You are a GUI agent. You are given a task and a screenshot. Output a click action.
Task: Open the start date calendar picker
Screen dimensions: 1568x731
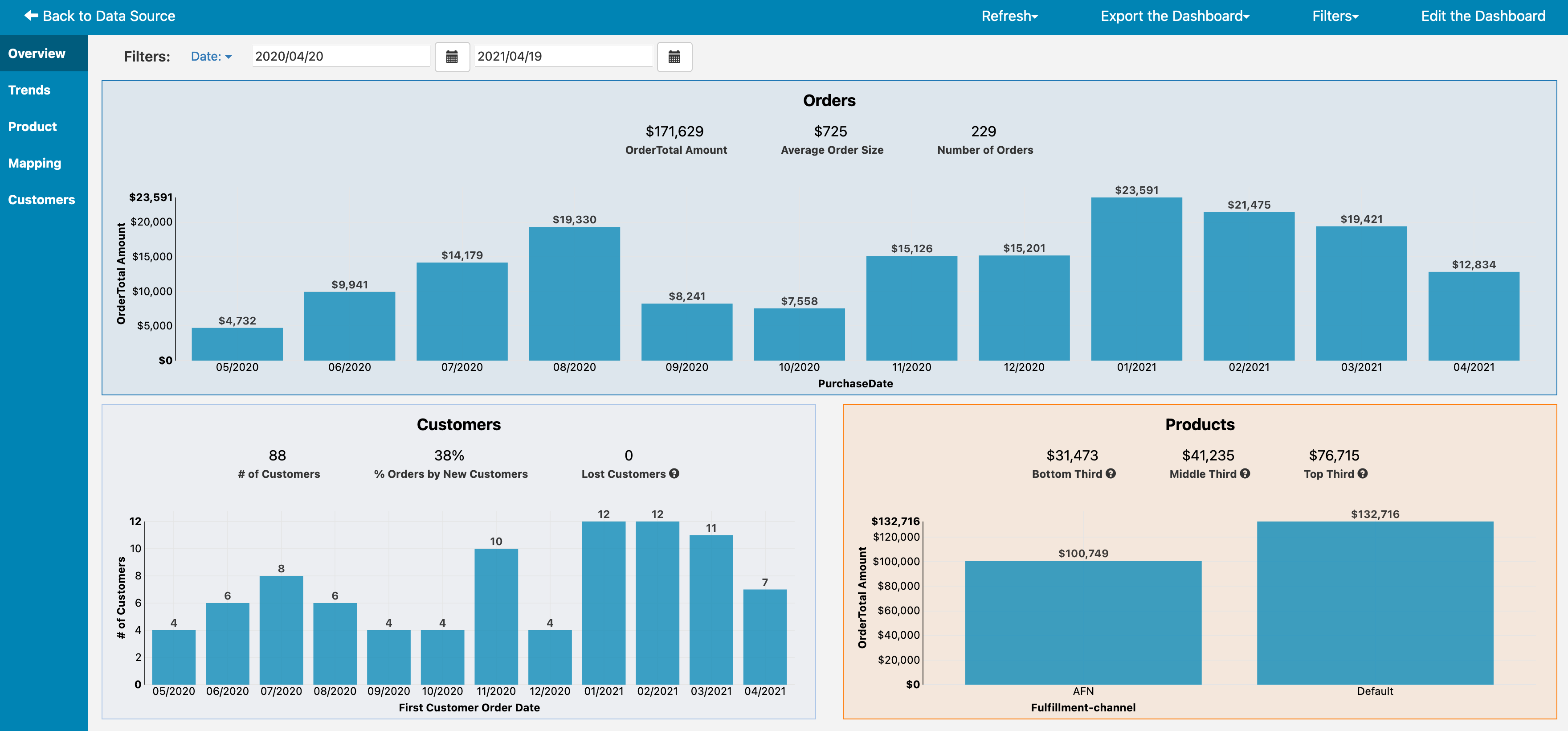452,57
